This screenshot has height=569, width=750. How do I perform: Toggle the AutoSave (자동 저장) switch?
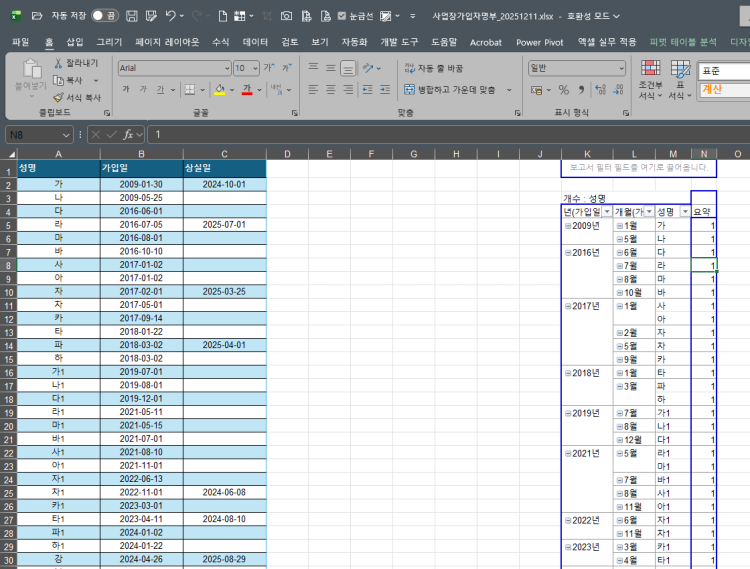click(105, 16)
